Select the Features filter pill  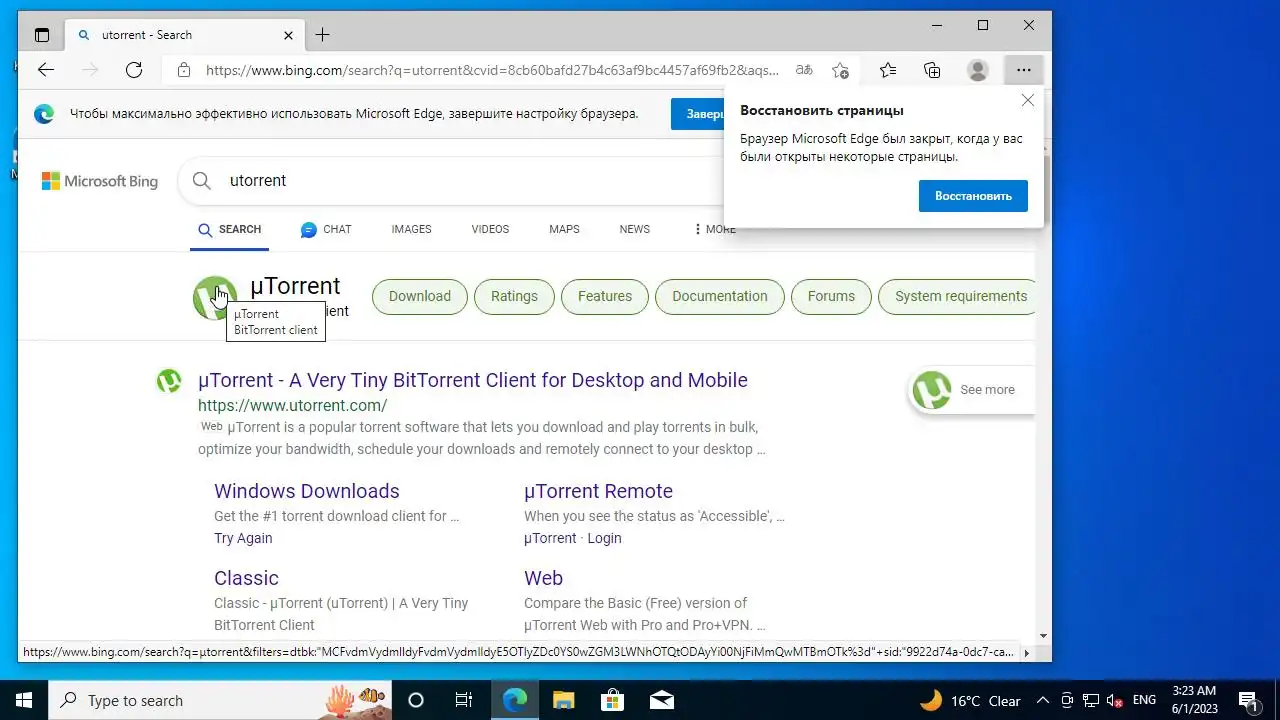tap(605, 296)
